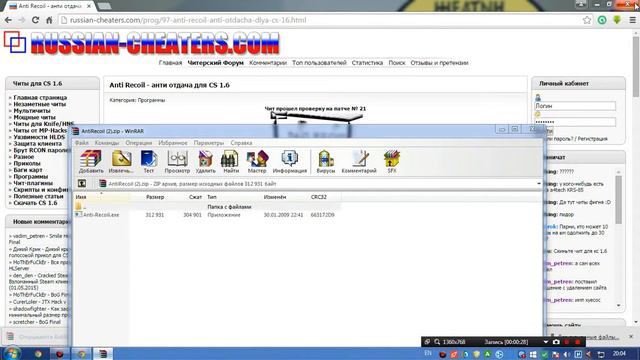Viewport: 640px width, 360px height.
Task: Close the Chrome downloads bar
Action: coord(631,336)
